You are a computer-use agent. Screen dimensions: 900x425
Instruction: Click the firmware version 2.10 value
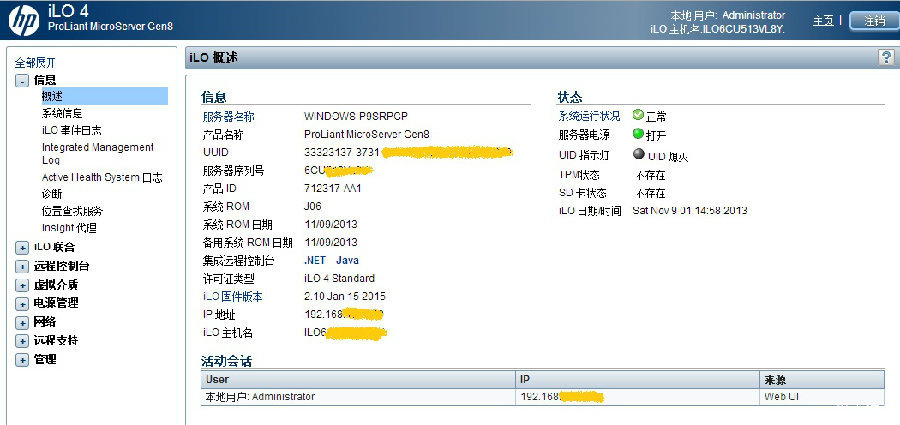(345, 296)
